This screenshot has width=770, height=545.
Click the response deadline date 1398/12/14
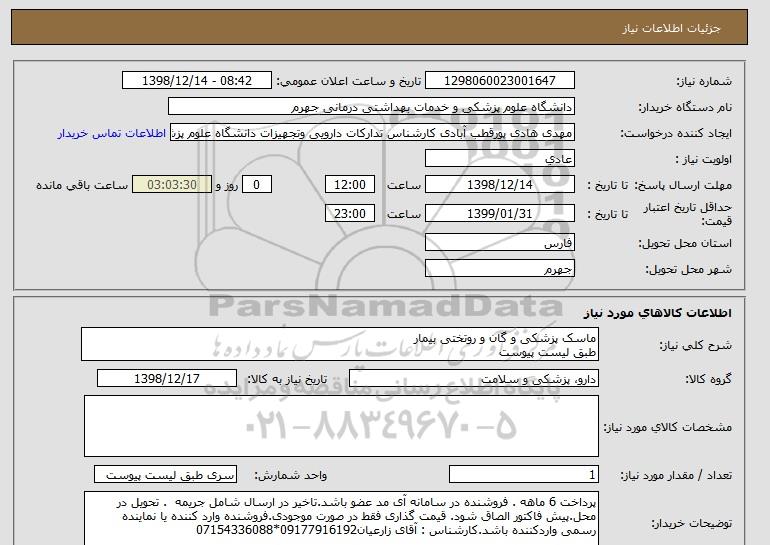(x=499, y=185)
